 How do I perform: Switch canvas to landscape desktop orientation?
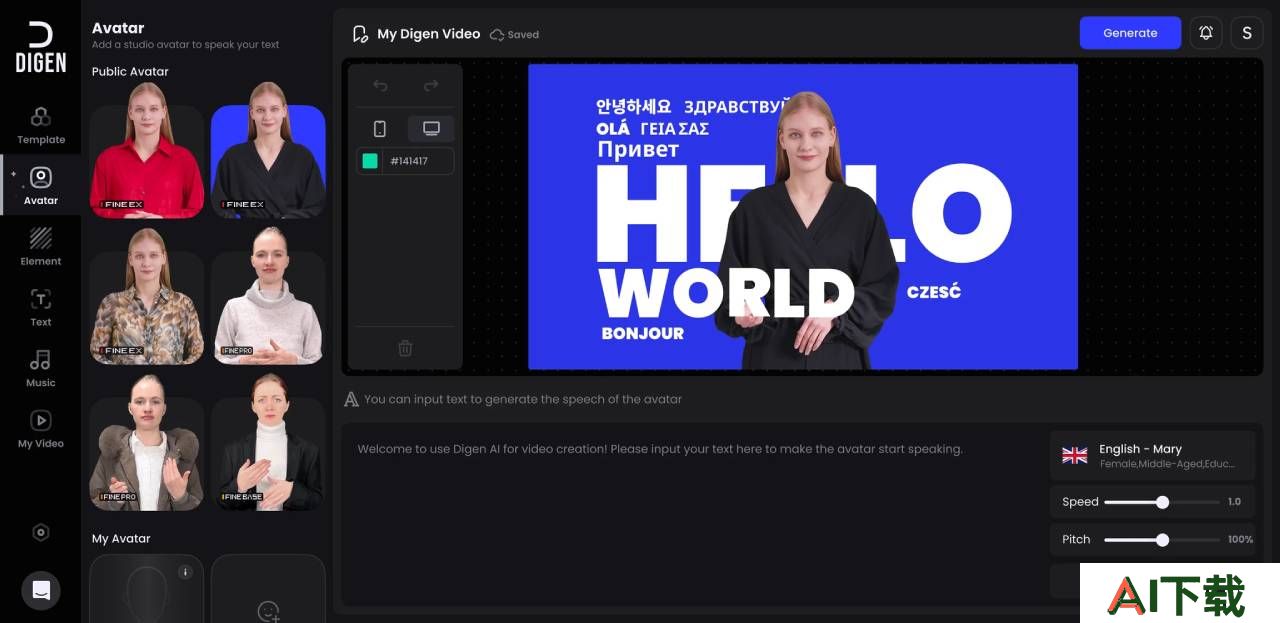431,129
